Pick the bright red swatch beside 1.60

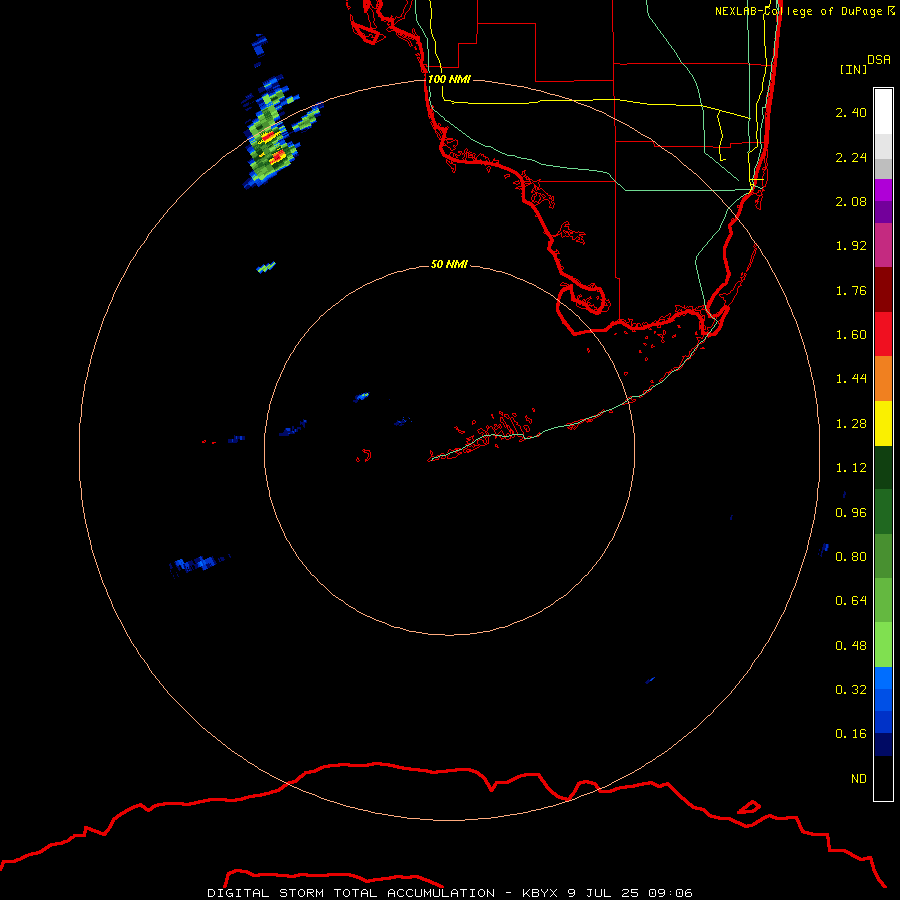click(883, 335)
